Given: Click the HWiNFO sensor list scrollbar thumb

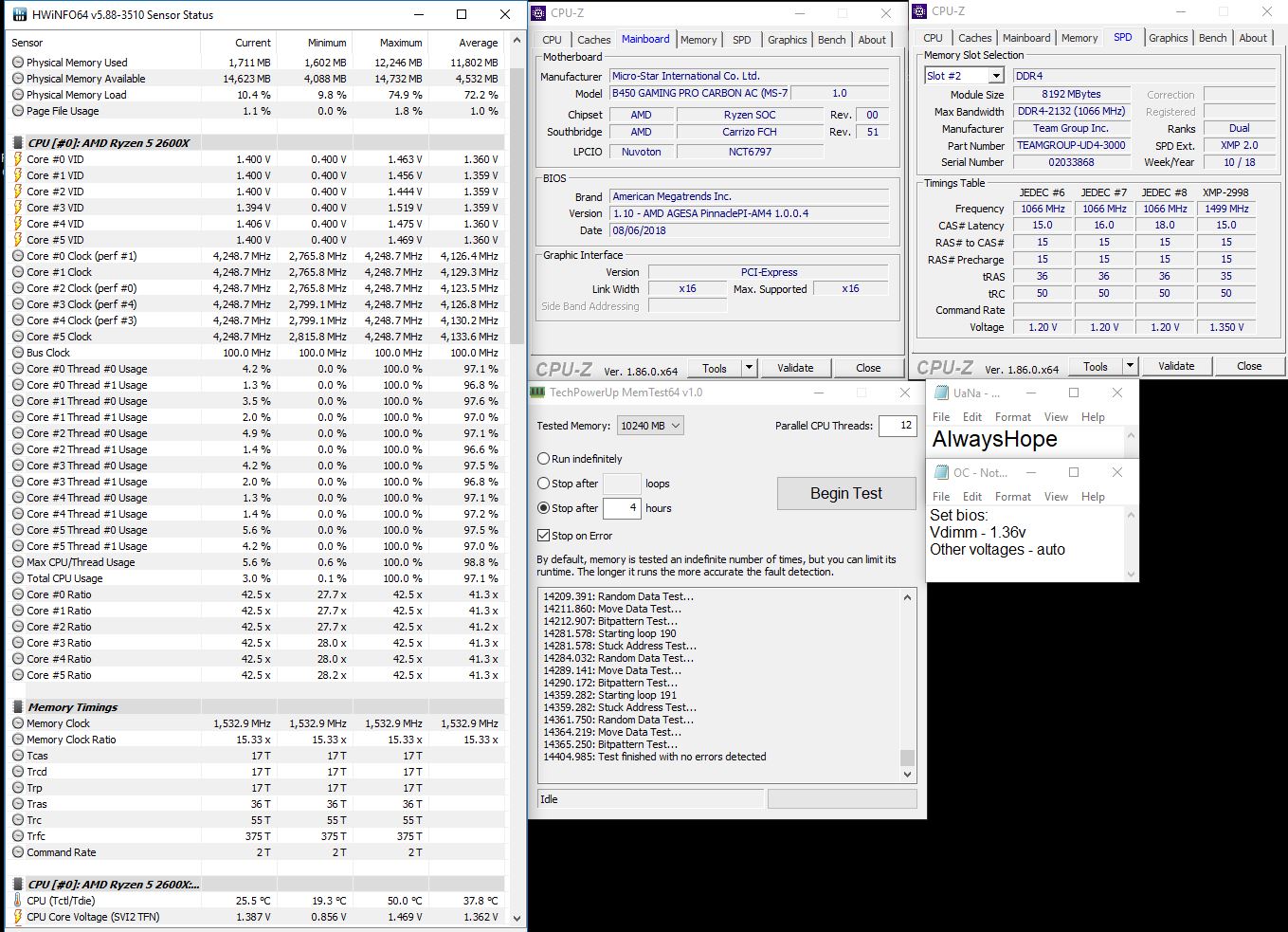Looking at the screenshot, I should click(x=517, y=204).
